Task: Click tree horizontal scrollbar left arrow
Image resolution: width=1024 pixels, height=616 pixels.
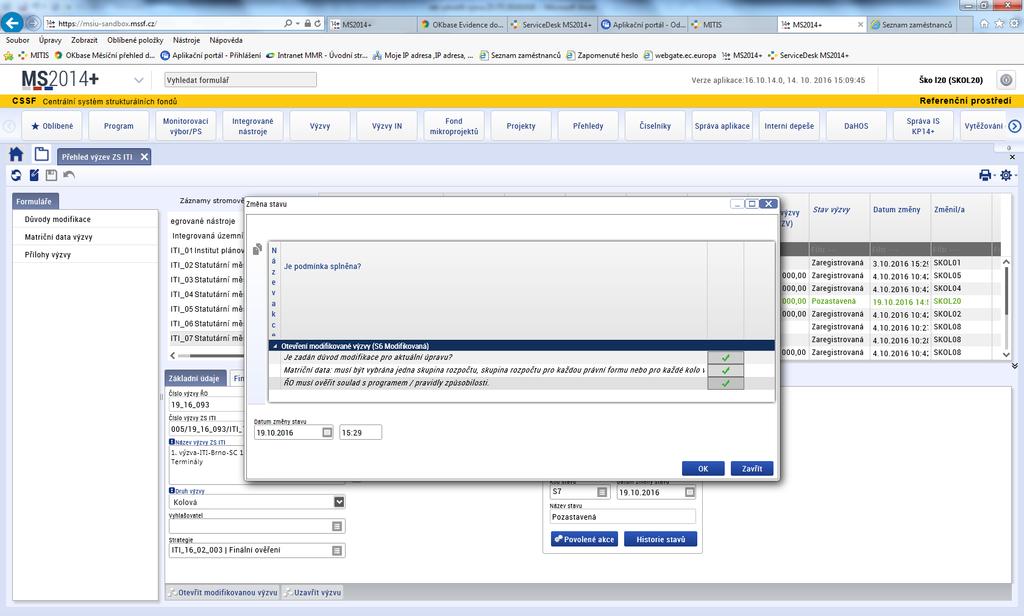Action: (x=172, y=355)
